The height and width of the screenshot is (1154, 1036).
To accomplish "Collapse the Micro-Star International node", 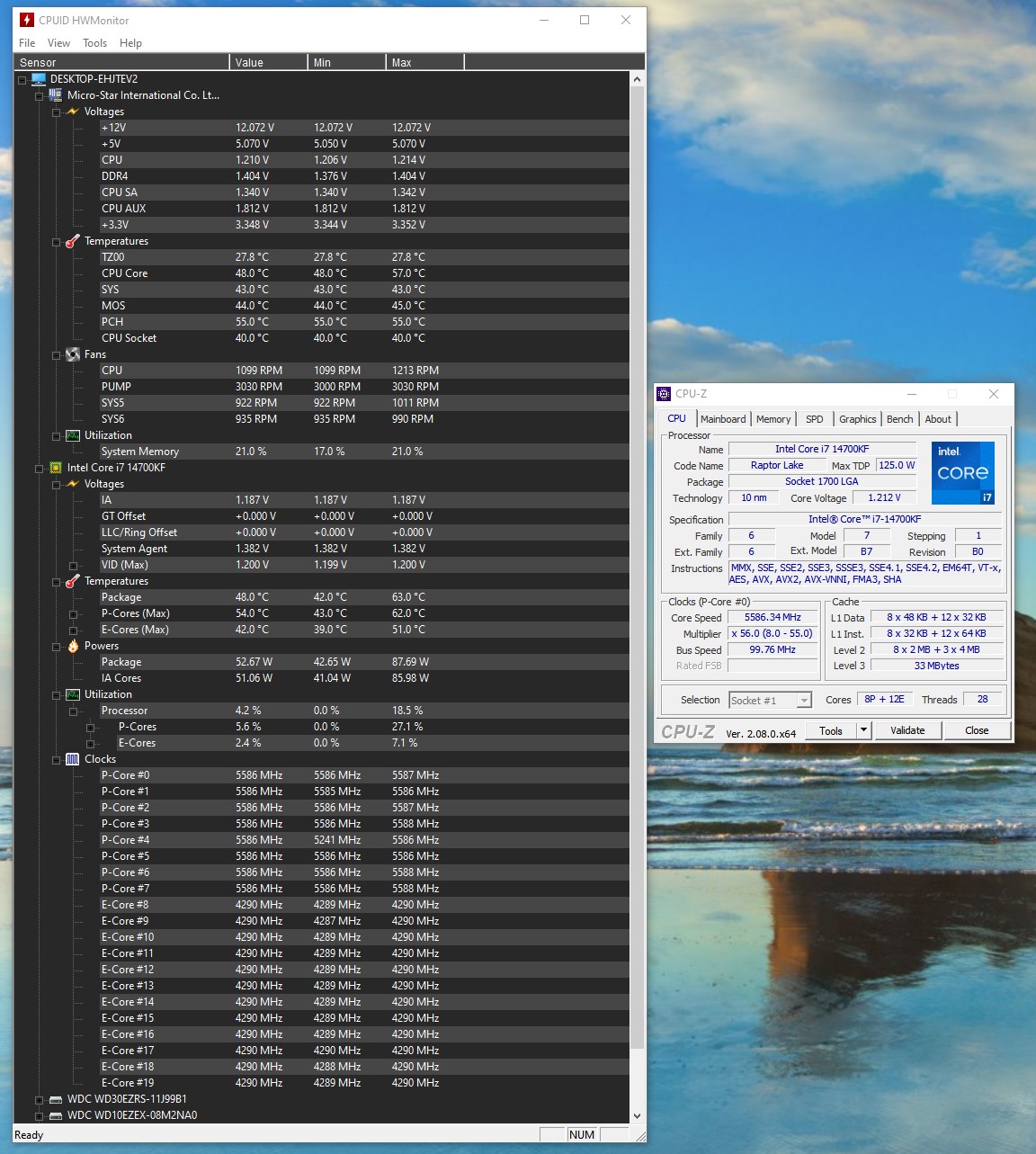I will 39,96.
